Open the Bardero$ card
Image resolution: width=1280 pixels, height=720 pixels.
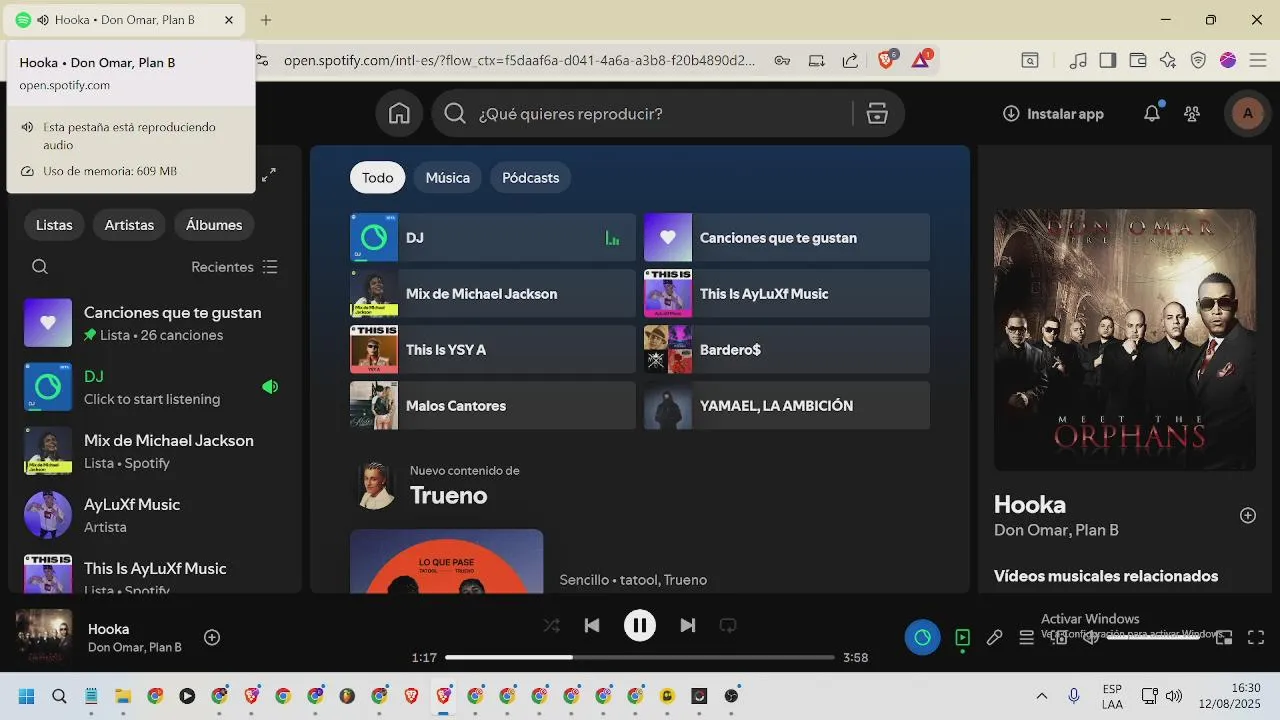pyautogui.click(x=787, y=349)
